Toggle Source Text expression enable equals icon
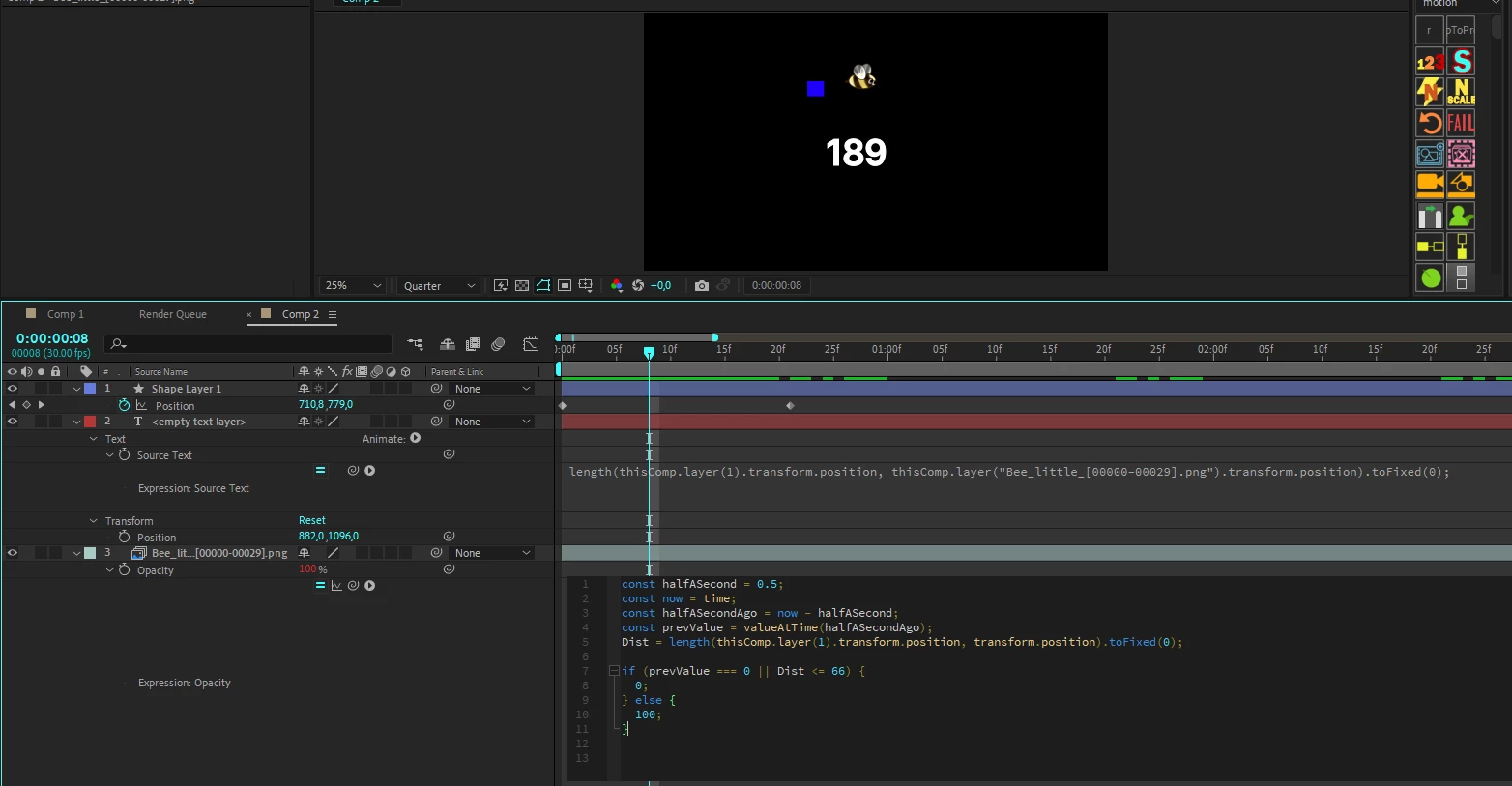The image size is (1512, 786). click(320, 471)
